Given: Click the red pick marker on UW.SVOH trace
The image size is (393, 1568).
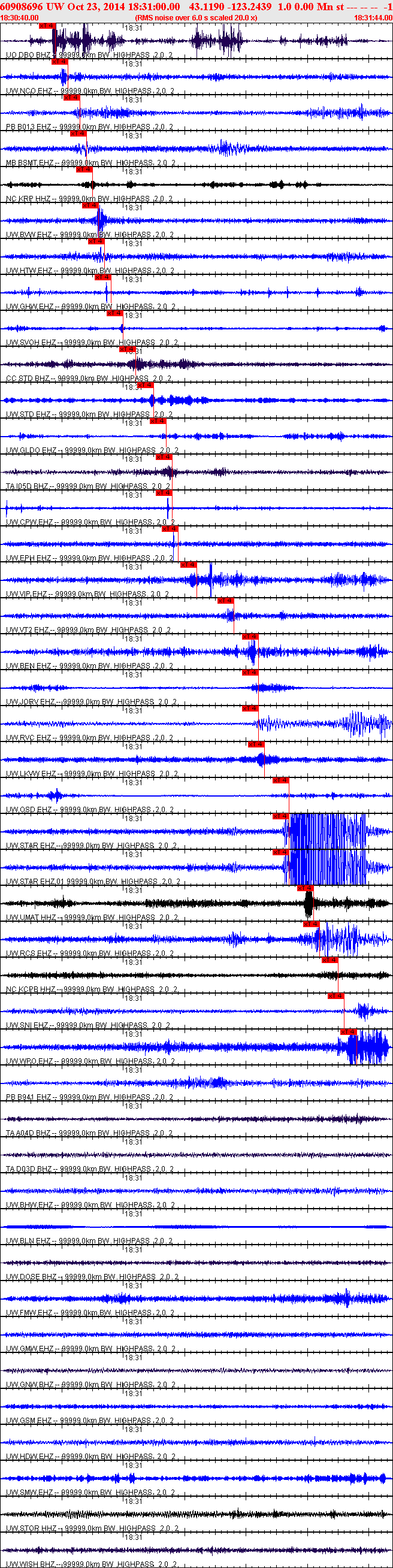Looking at the screenshot, I should 114,313.
